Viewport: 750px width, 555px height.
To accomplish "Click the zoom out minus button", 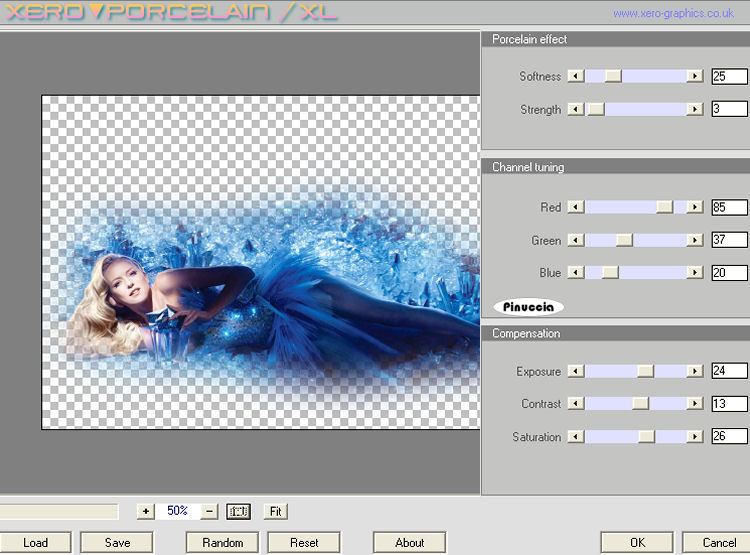I will [x=209, y=511].
